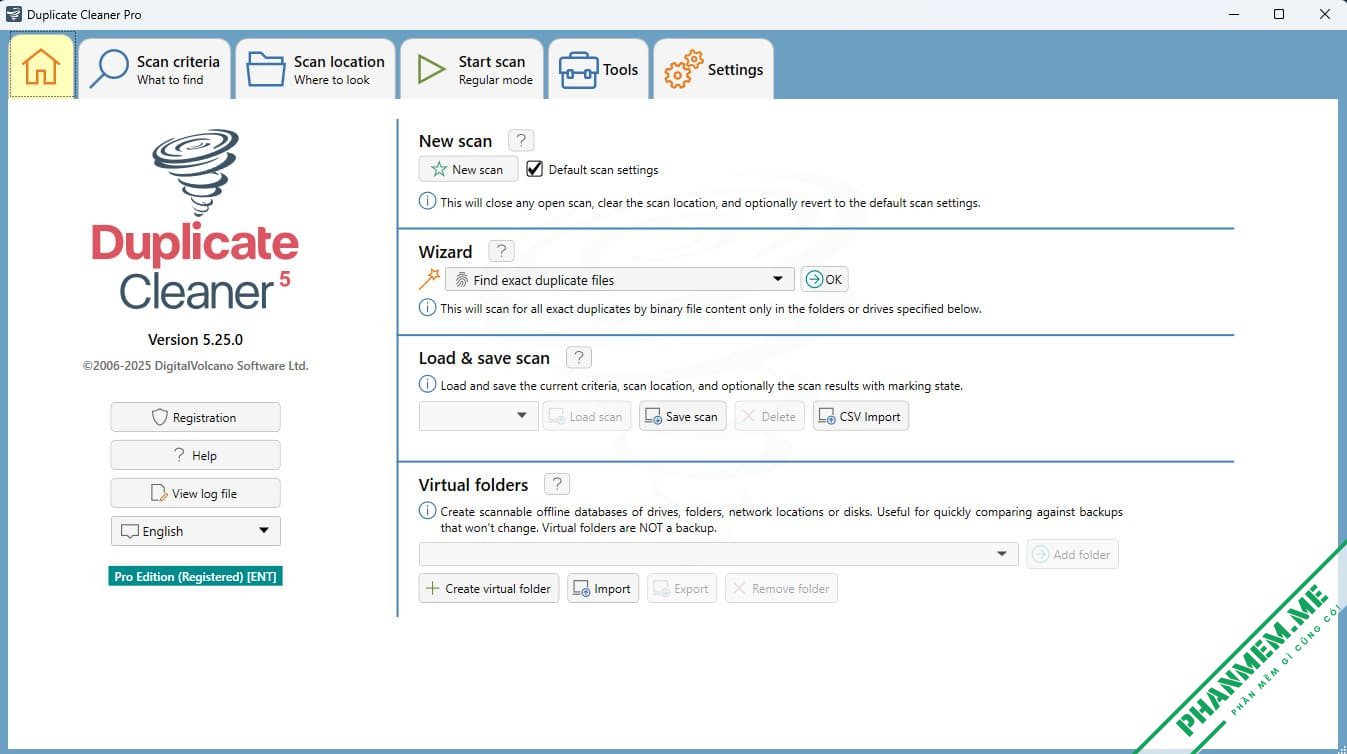Click the Version 5.25.0 text
The height and width of the screenshot is (754, 1347).
point(196,339)
